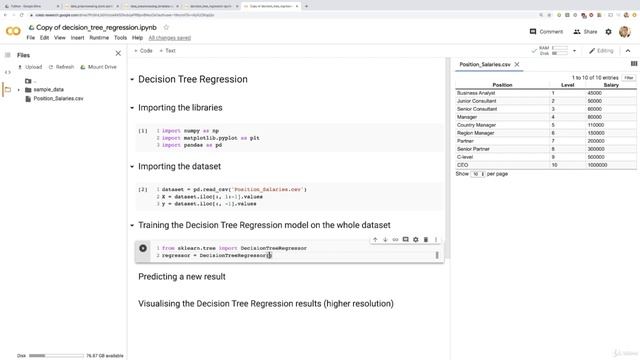Screen dimensions: 640x360
Task: Run the DecisionTreeRegressor code cell
Action: tap(143, 248)
